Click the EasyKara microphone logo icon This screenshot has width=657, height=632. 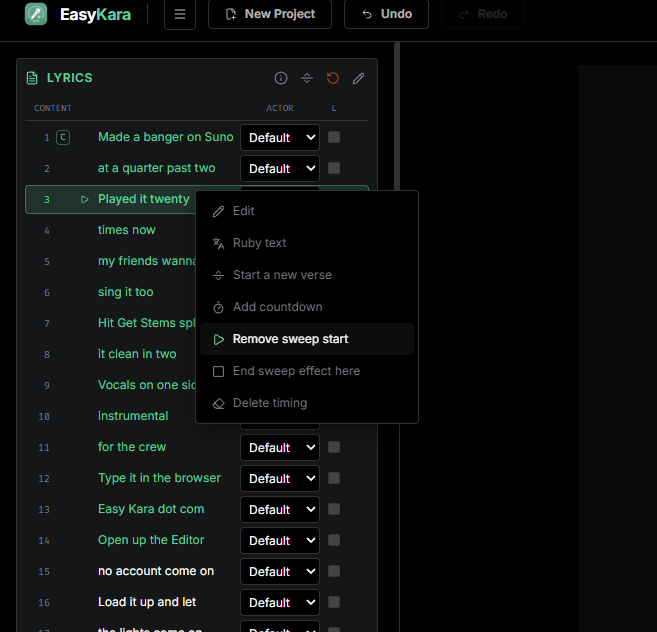(36, 14)
